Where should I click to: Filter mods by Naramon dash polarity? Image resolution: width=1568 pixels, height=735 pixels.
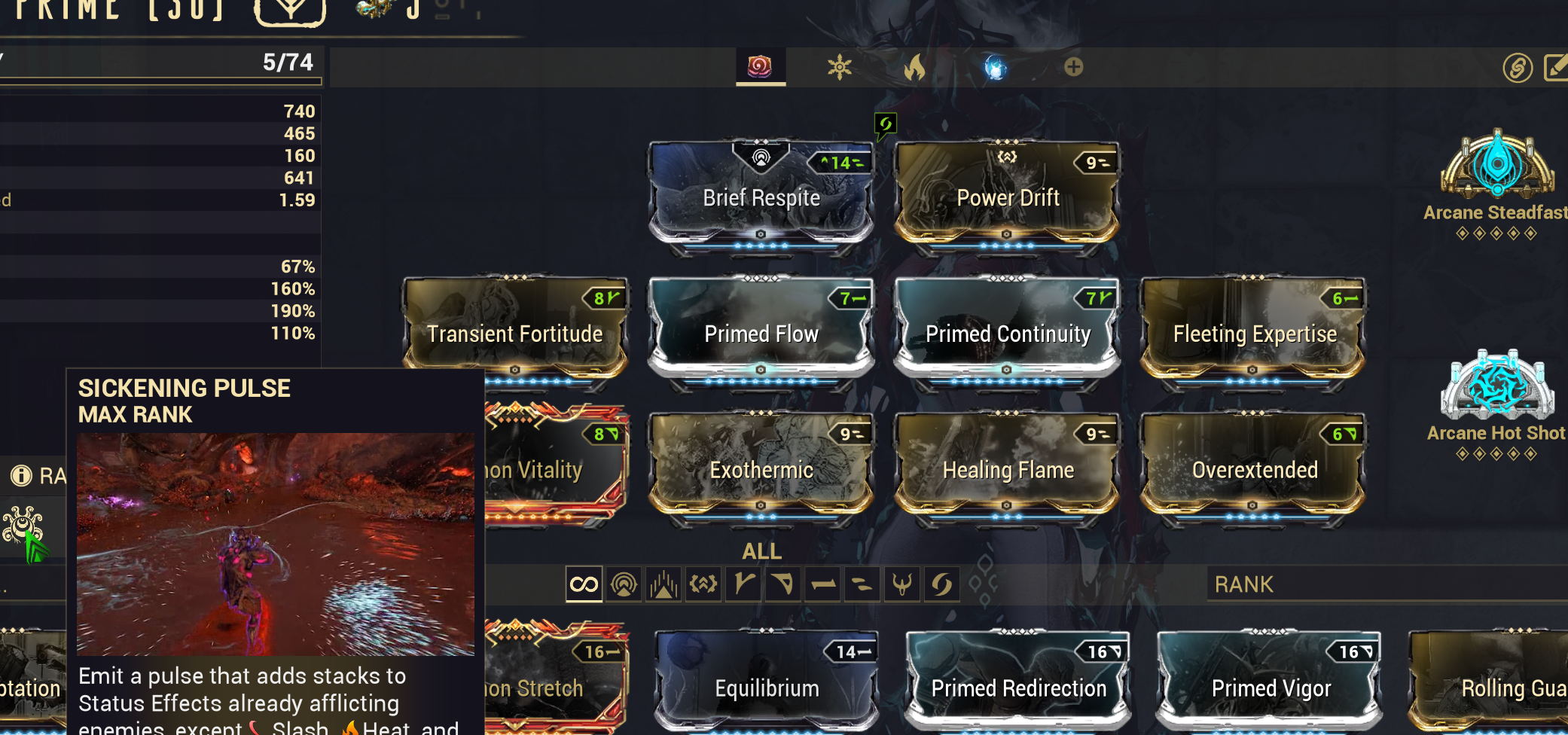click(x=823, y=584)
